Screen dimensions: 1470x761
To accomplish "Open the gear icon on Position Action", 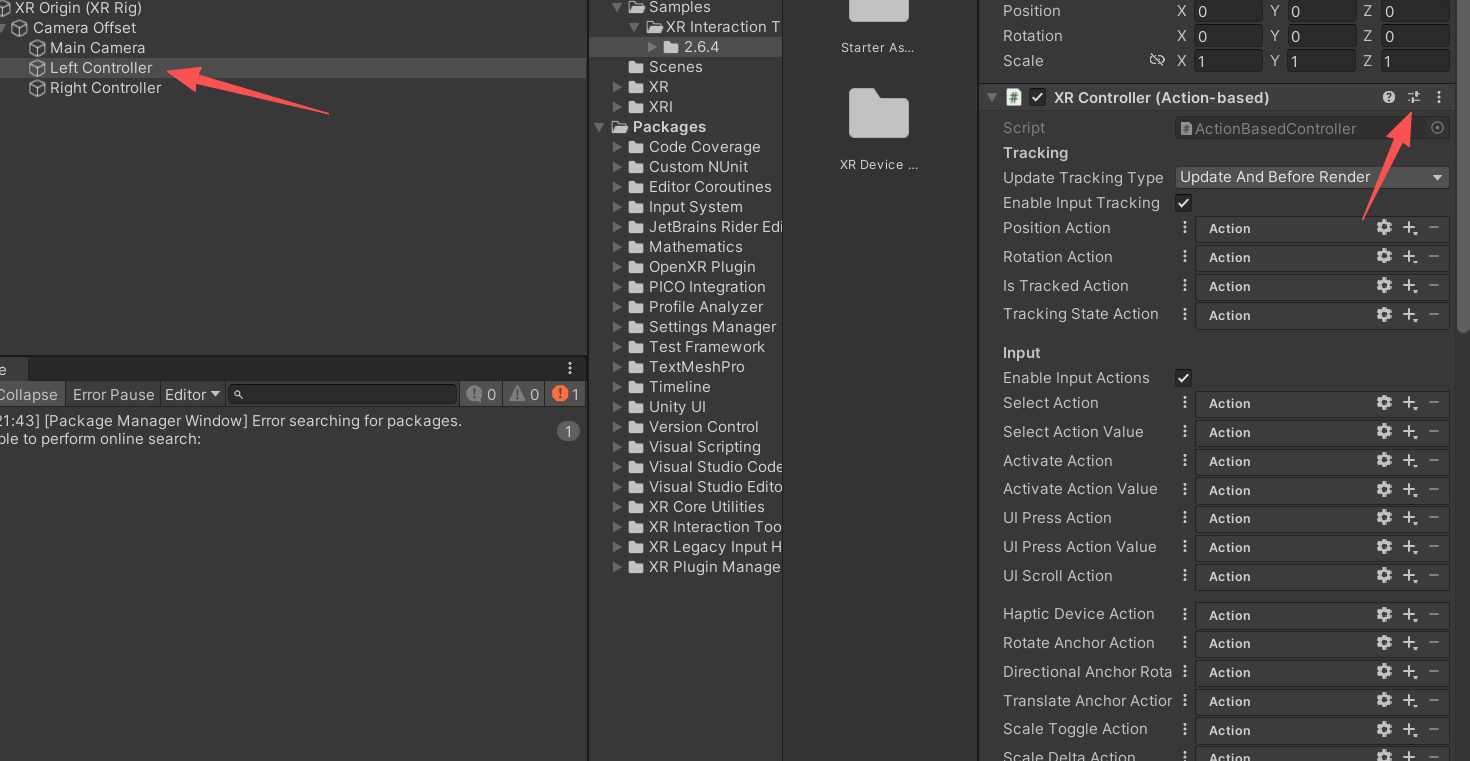I will click(x=1384, y=228).
